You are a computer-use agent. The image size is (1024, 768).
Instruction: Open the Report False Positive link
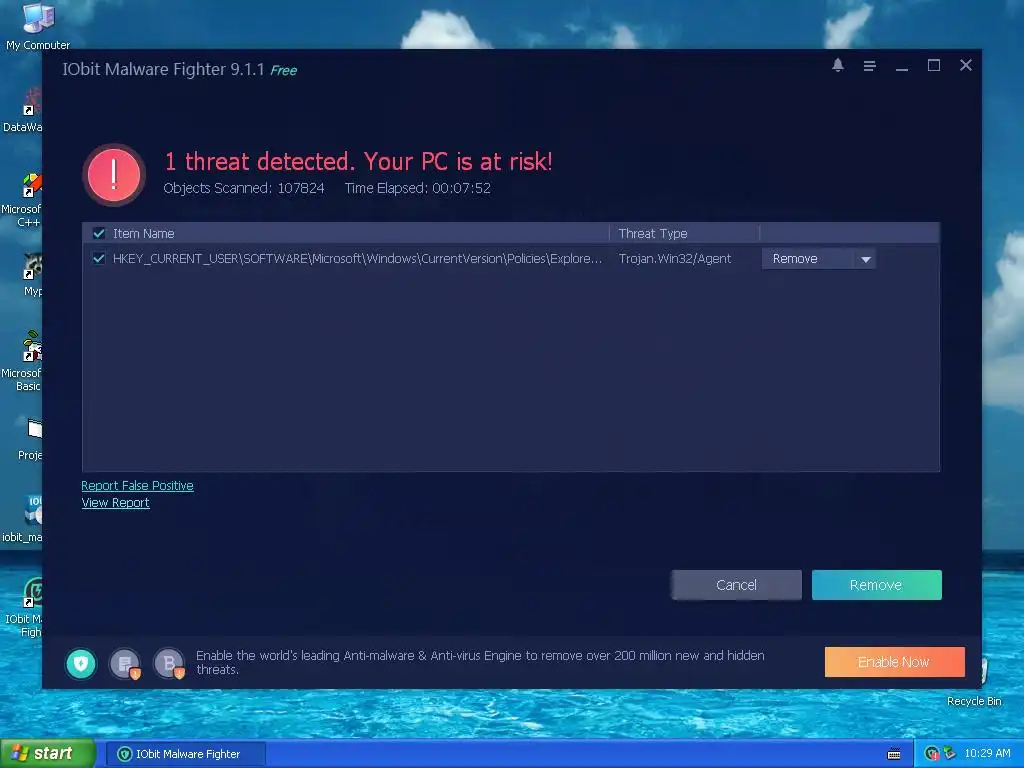[x=137, y=485]
